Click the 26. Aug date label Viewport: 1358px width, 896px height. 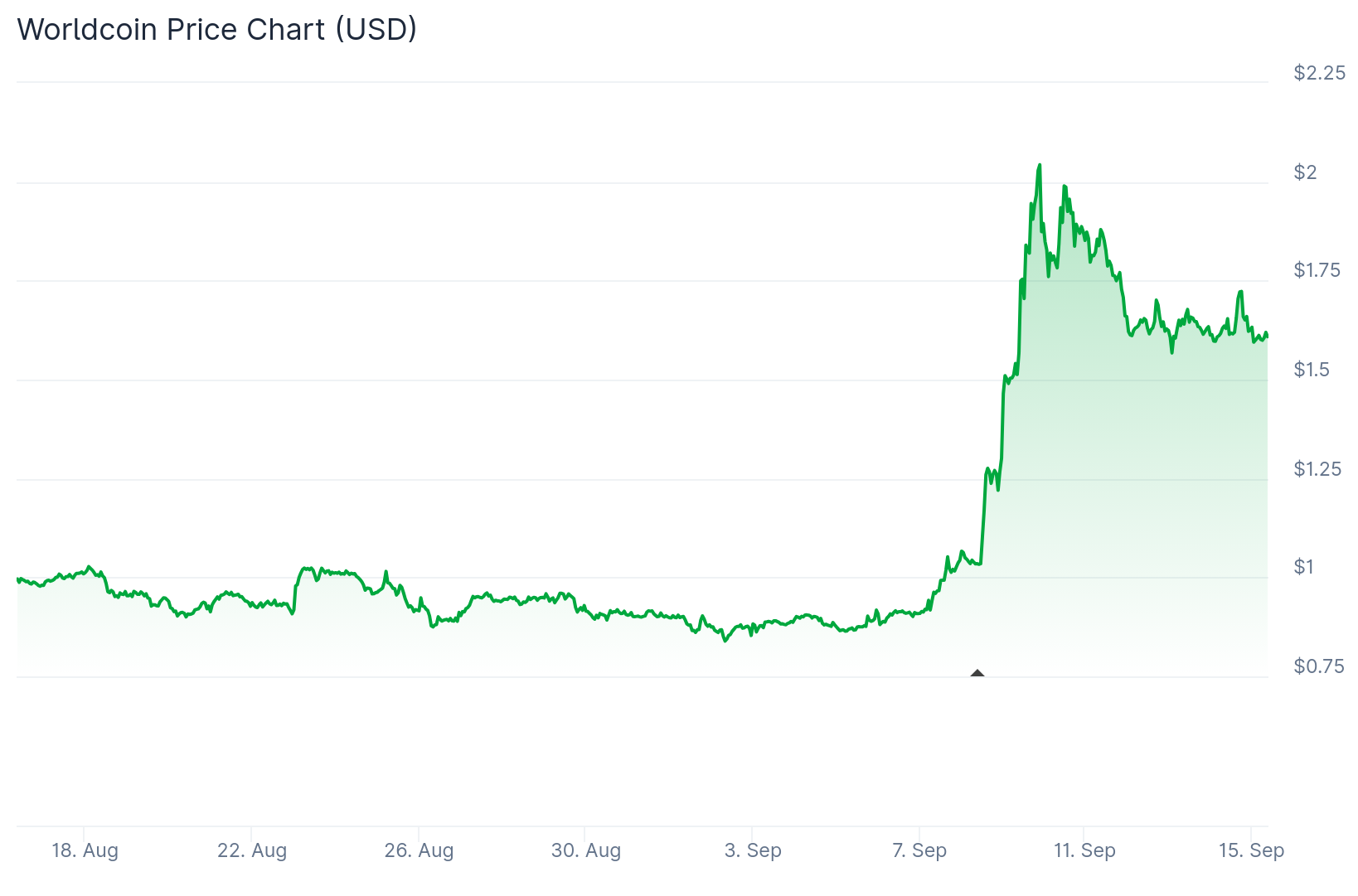tap(419, 850)
